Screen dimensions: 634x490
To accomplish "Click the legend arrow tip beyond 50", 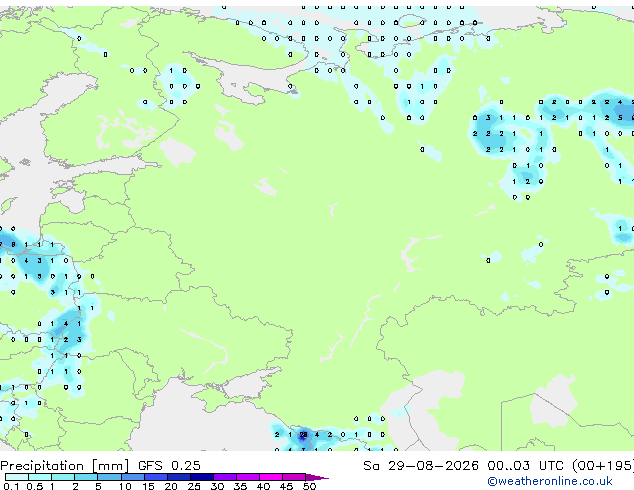I will pyautogui.click(x=317, y=477).
